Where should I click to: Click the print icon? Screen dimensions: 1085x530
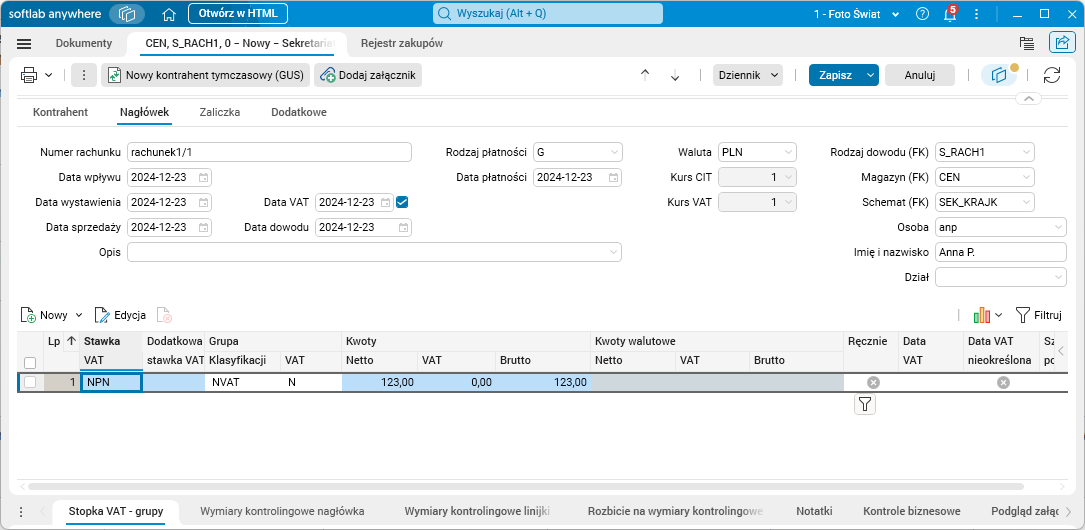29,75
